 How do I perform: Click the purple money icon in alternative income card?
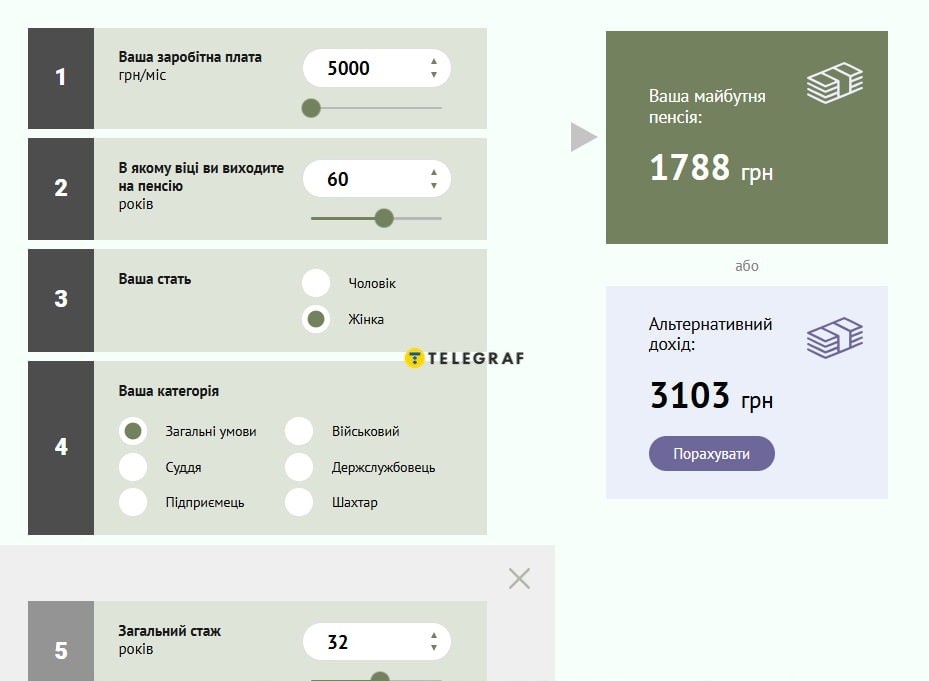click(x=834, y=338)
